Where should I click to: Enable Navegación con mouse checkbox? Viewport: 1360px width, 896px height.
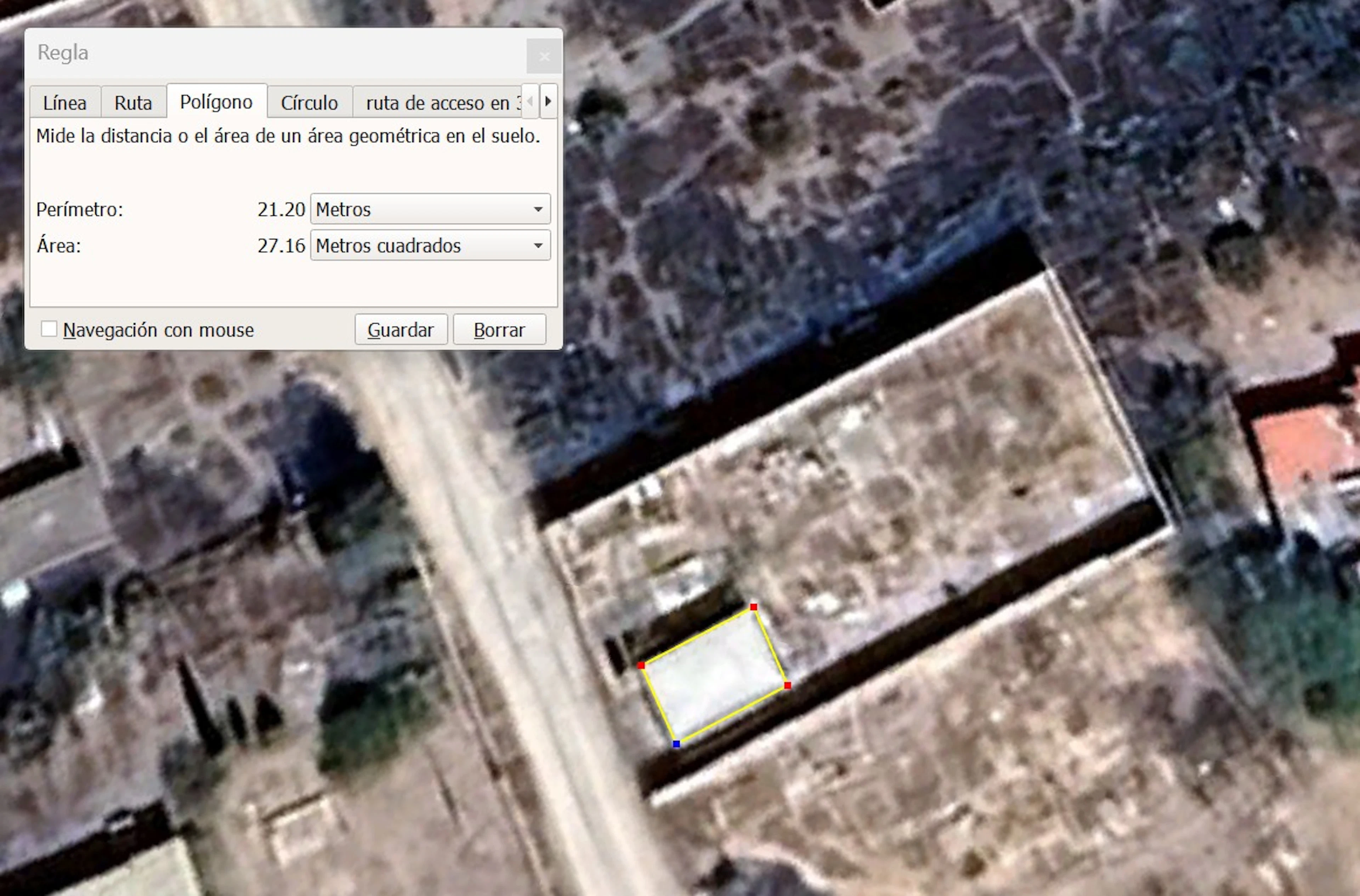[49, 329]
